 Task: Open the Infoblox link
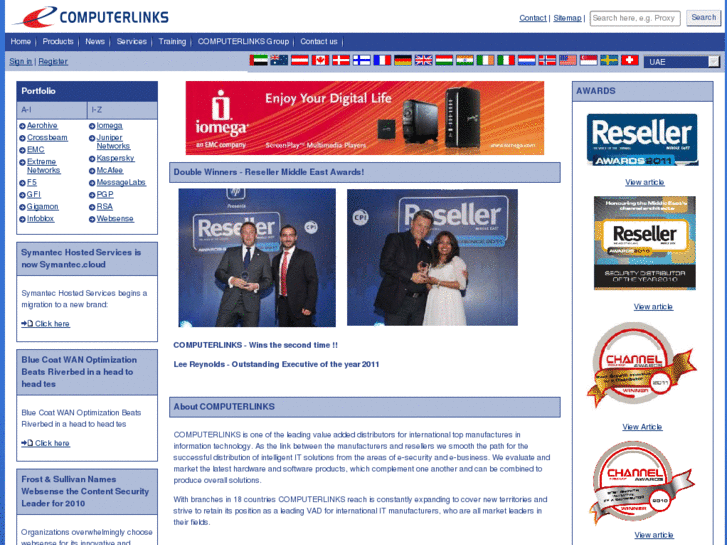tap(40, 219)
